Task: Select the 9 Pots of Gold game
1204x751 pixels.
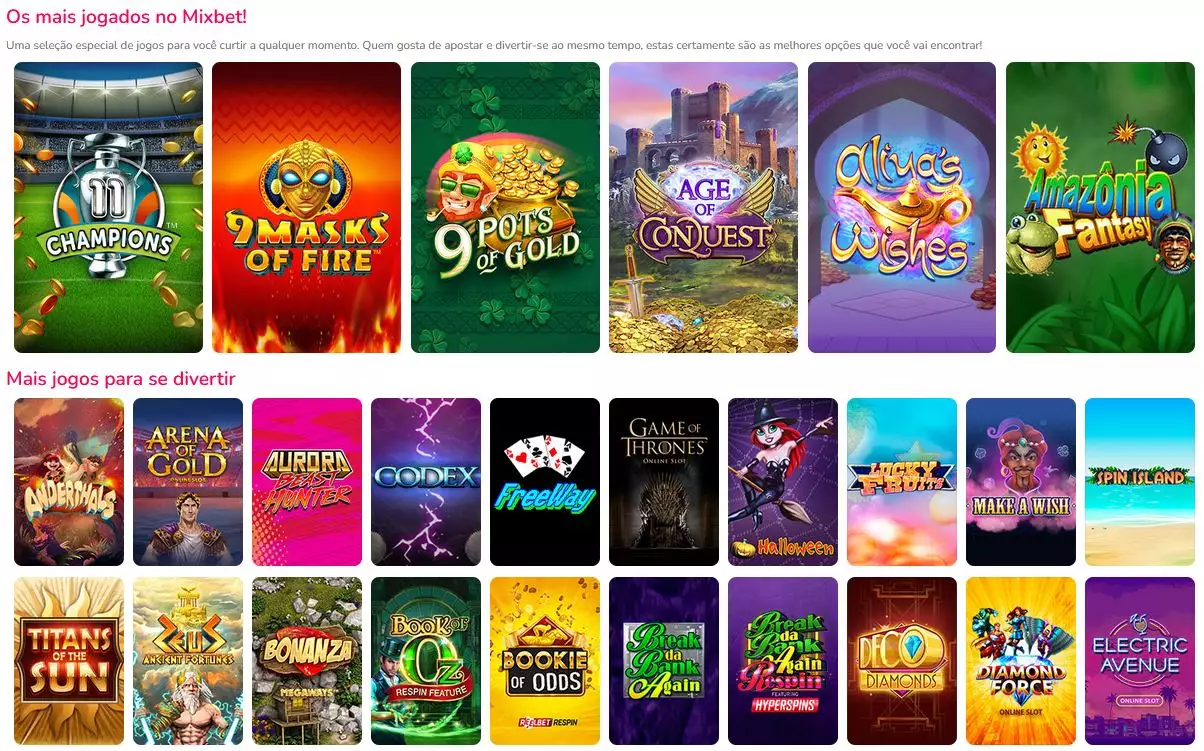Action: (505, 208)
